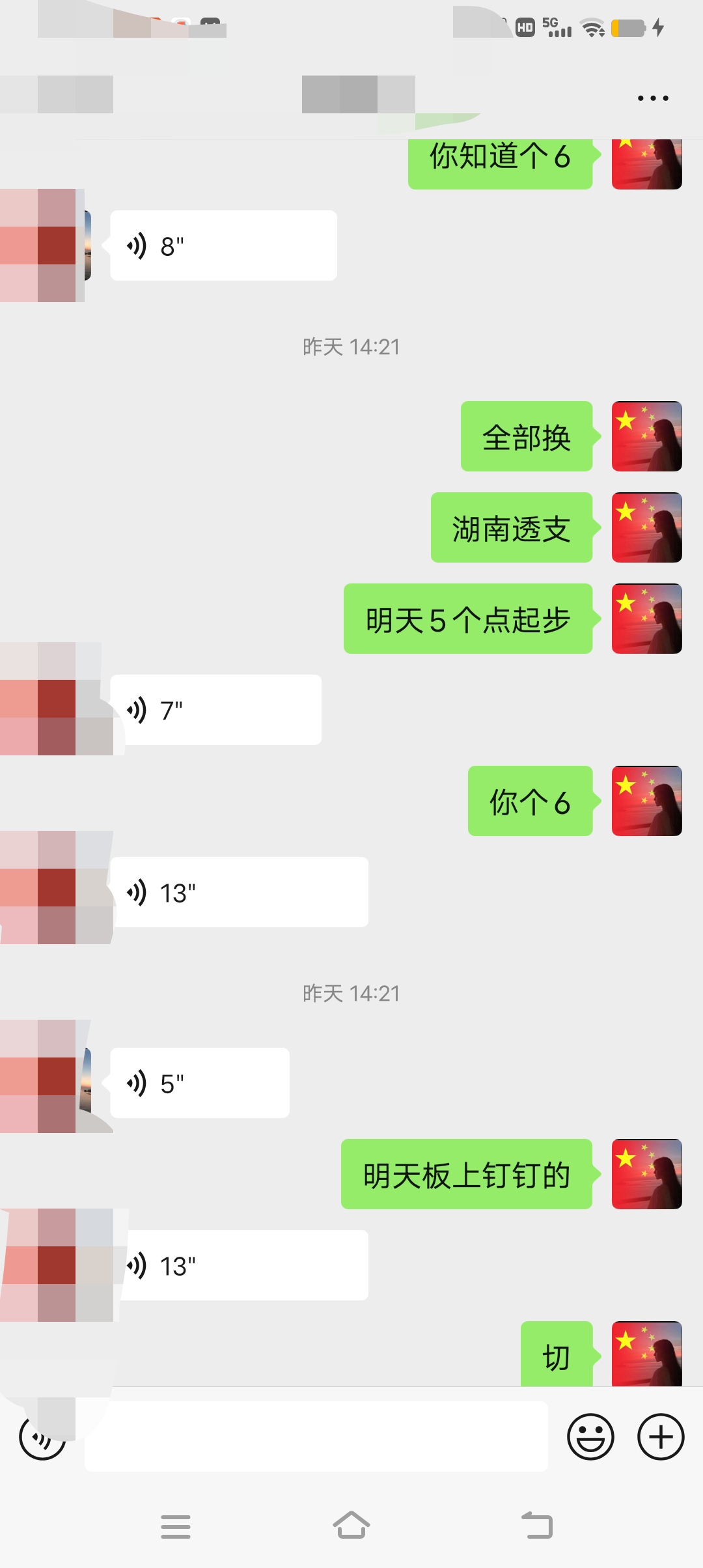Image resolution: width=703 pixels, height=1568 pixels.
Task: Open the three-dot chat menu
Action: 653,98
